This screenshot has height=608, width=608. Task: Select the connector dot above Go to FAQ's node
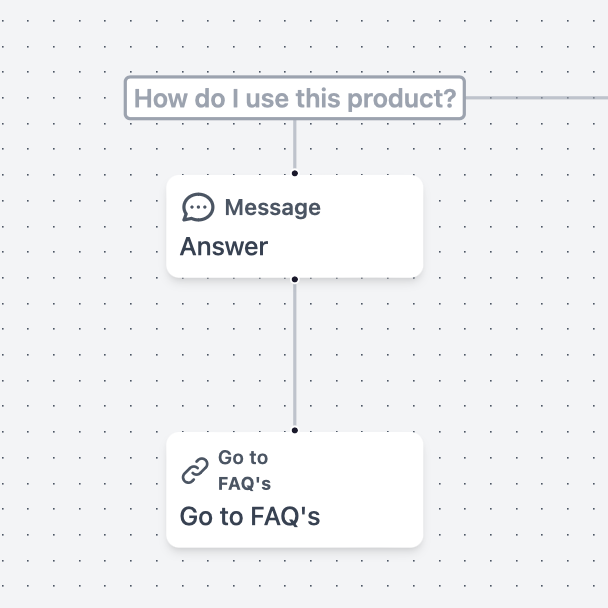(295, 431)
